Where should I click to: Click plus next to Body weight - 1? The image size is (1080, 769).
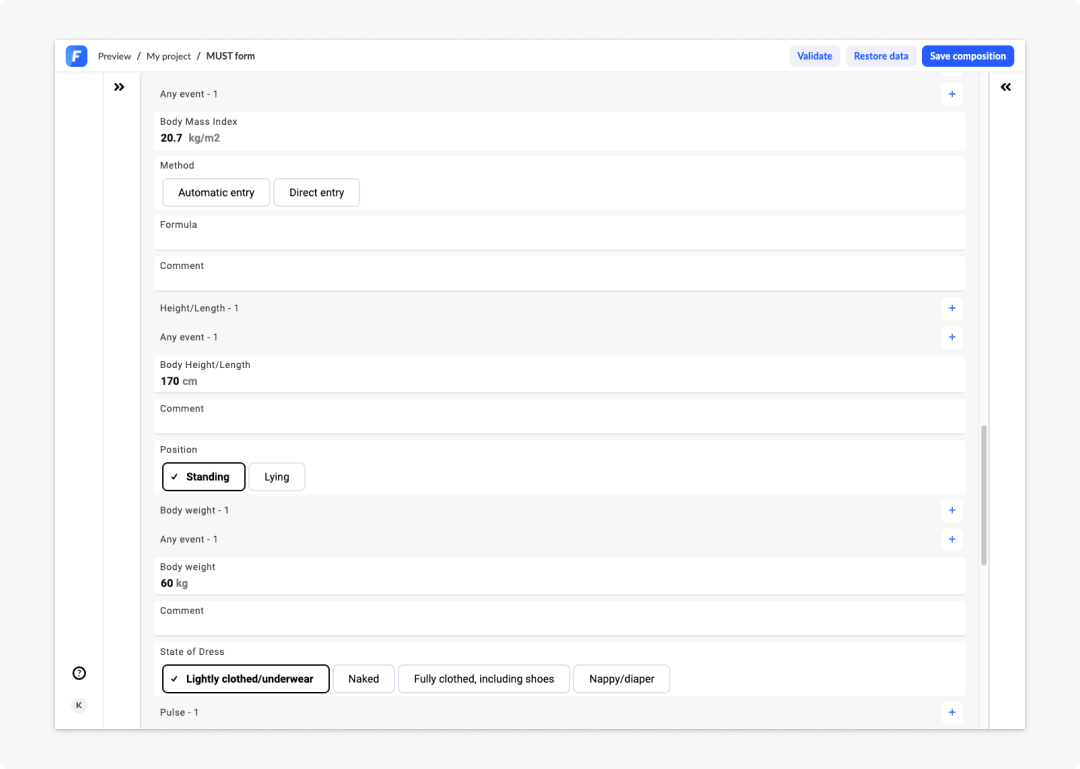(x=952, y=510)
